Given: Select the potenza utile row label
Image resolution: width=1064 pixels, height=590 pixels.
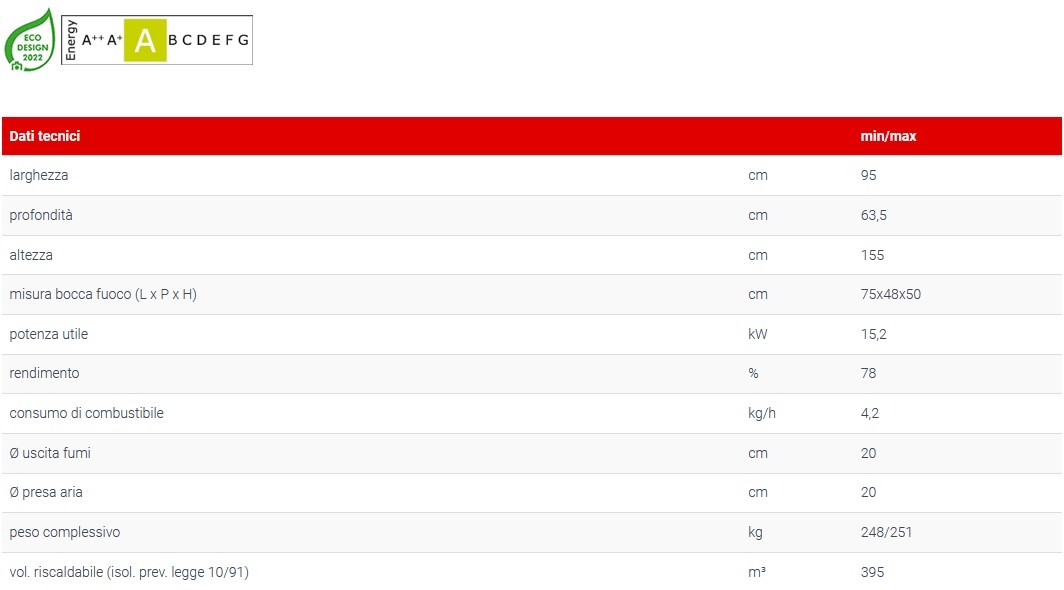Looking at the screenshot, I should [x=49, y=334].
